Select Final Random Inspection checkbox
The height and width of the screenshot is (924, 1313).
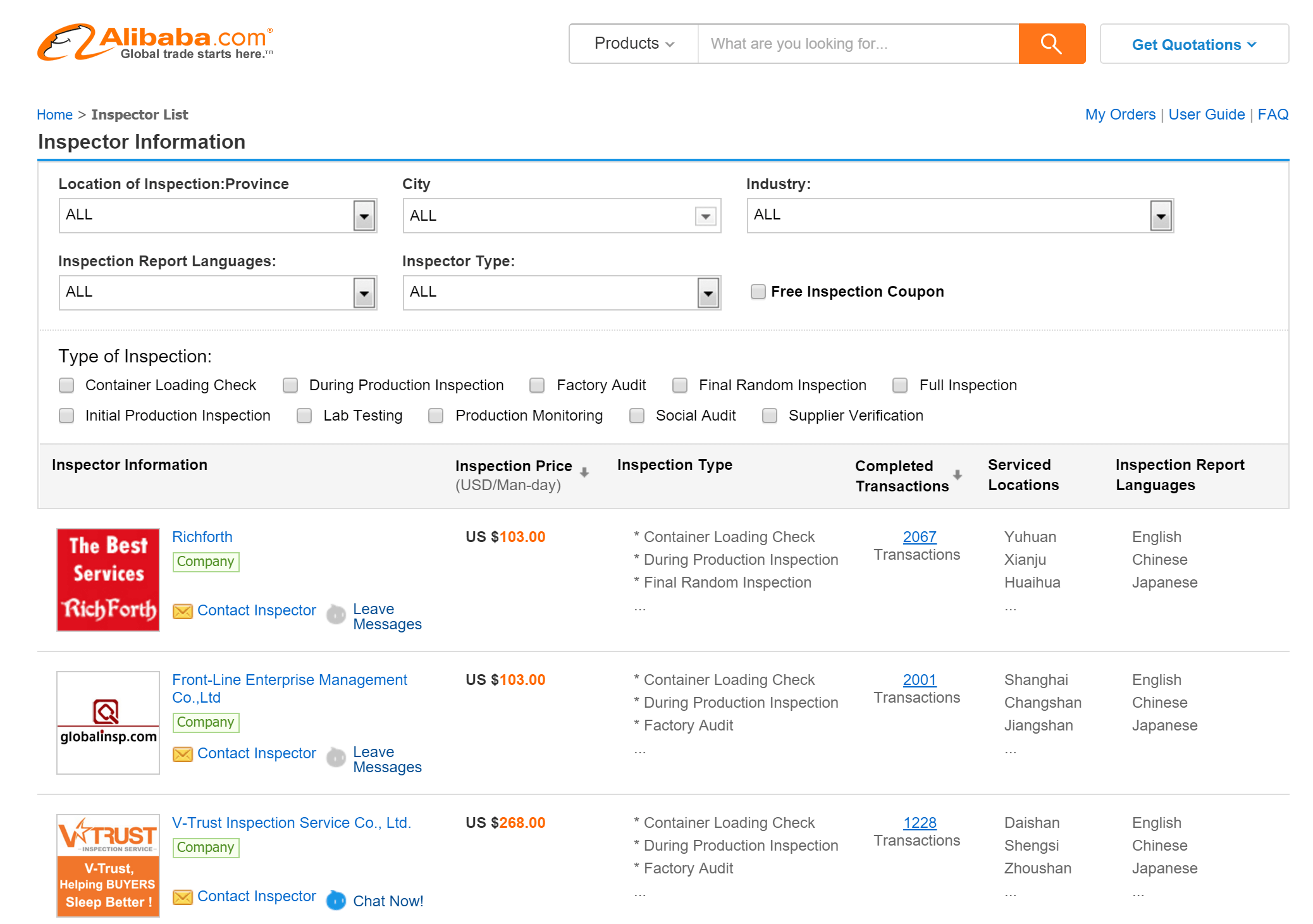tap(680, 385)
